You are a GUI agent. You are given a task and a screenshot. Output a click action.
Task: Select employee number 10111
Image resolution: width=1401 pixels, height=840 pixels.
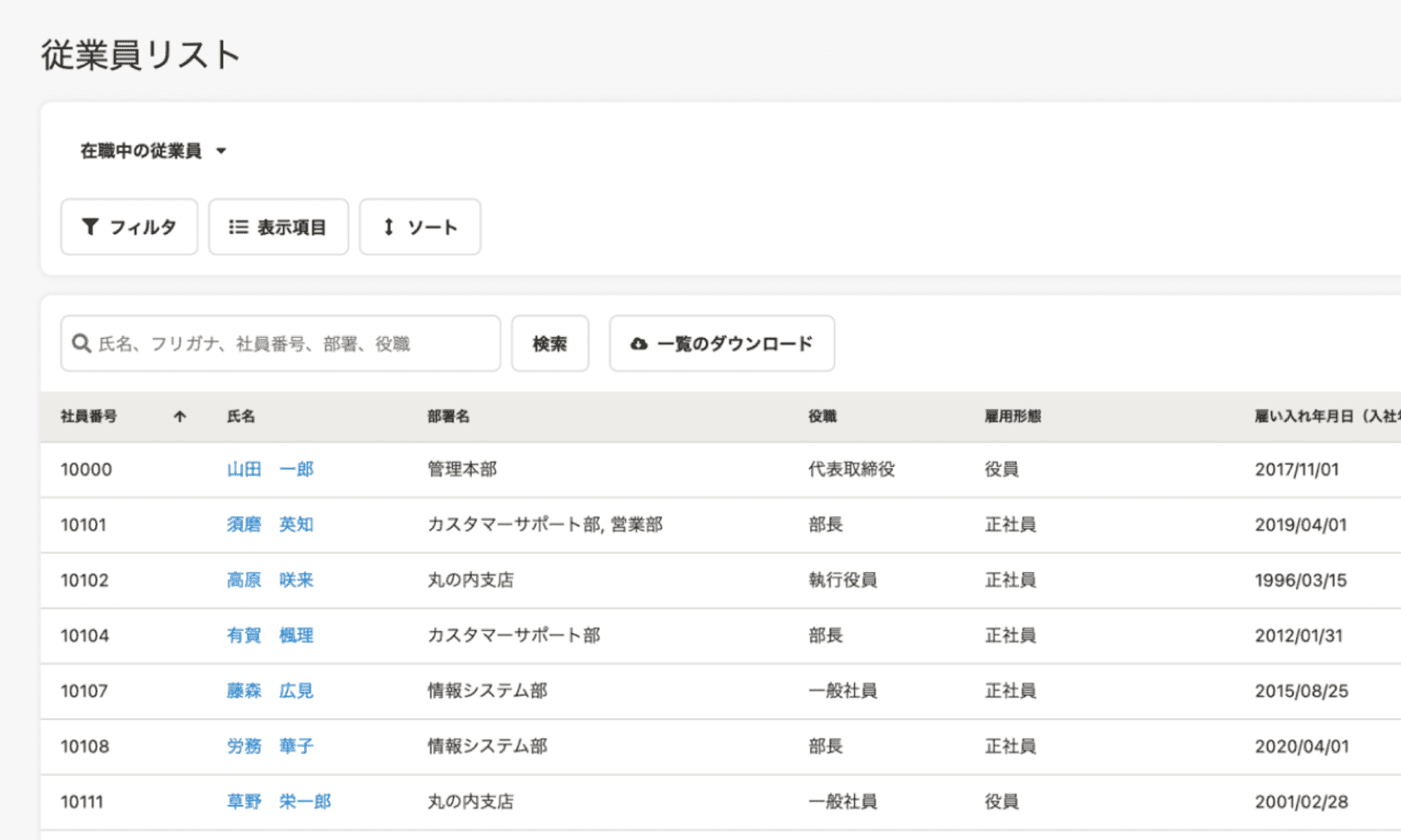(x=82, y=801)
